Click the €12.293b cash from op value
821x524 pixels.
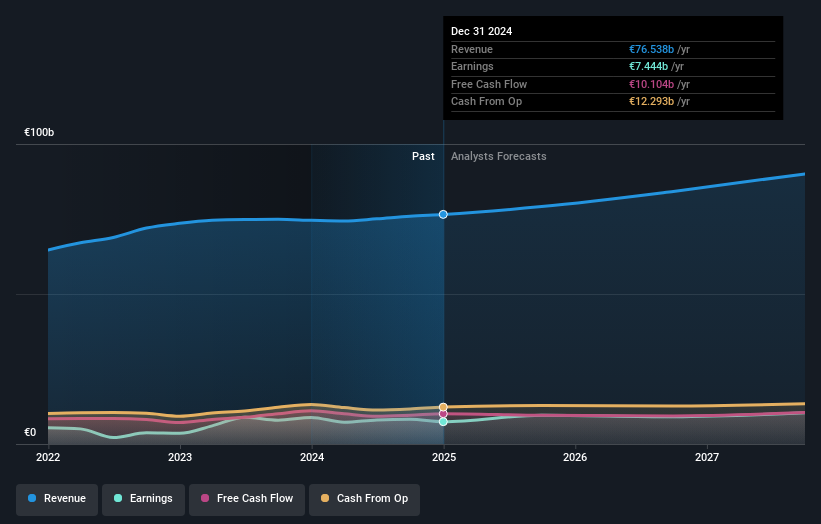coord(651,102)
